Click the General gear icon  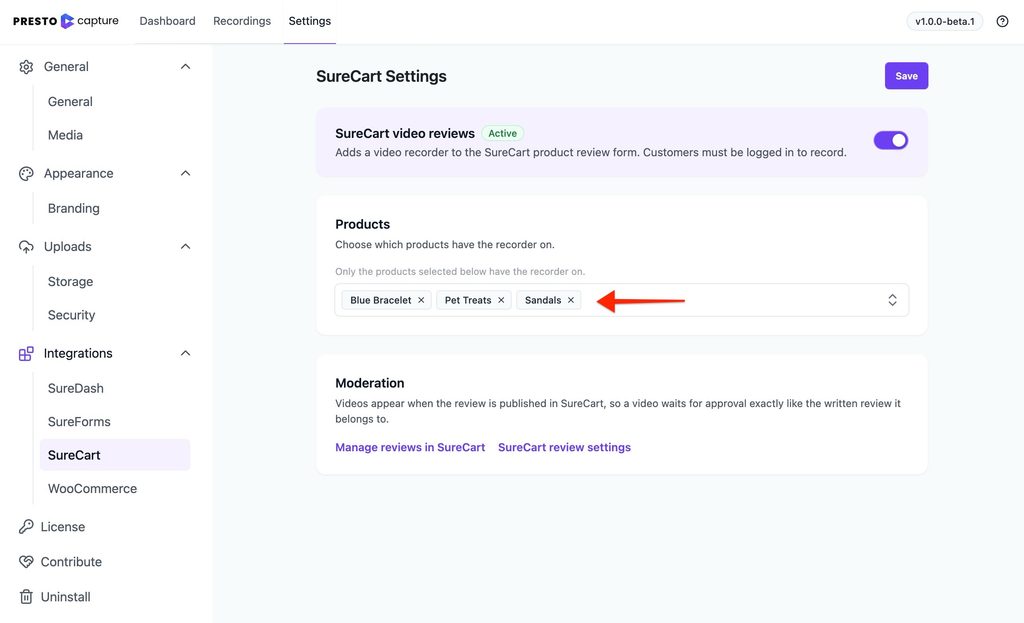coord(26,67)
